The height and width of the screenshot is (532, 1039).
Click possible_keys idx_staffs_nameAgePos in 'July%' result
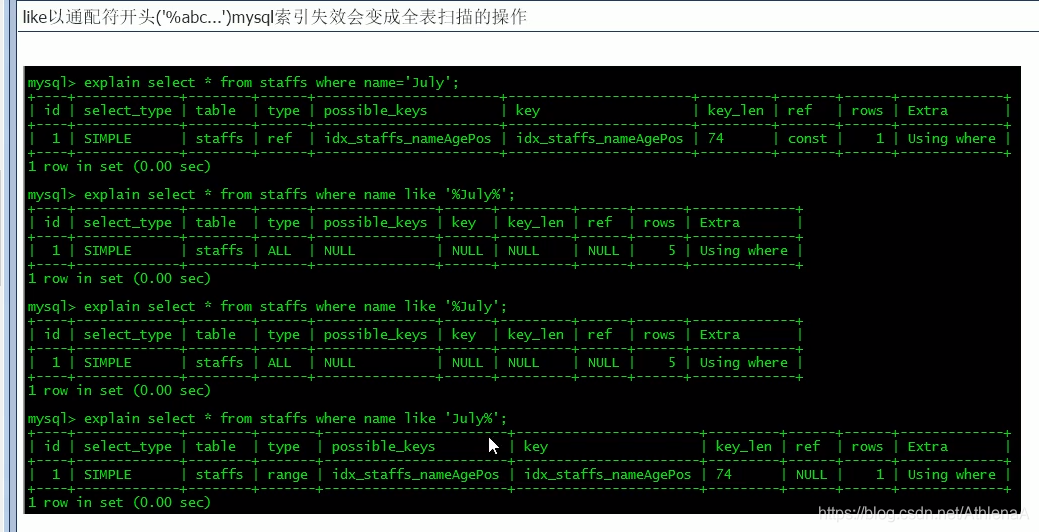tap(415, 474)
